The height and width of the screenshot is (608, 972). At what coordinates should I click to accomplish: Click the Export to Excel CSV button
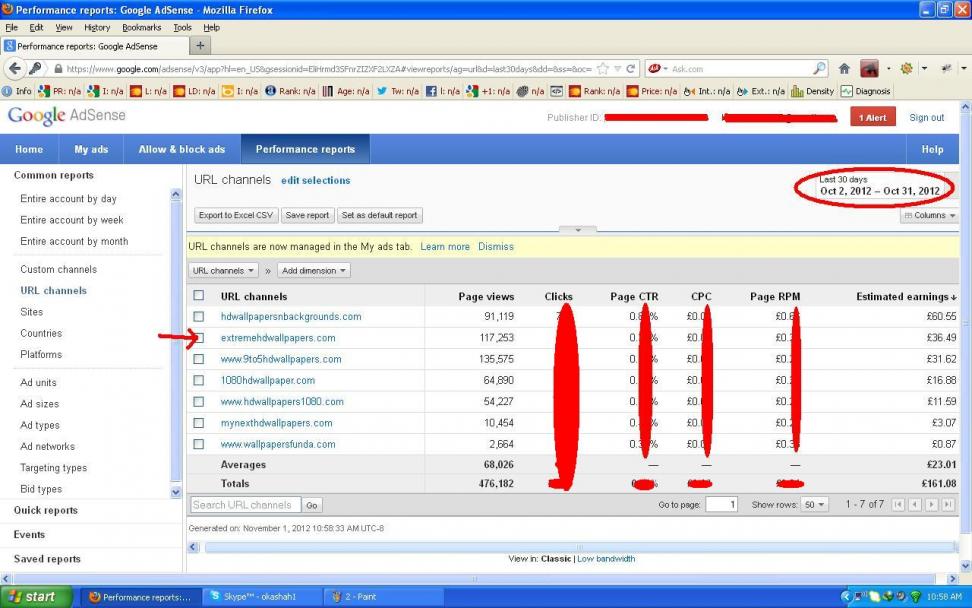(236, 215)
